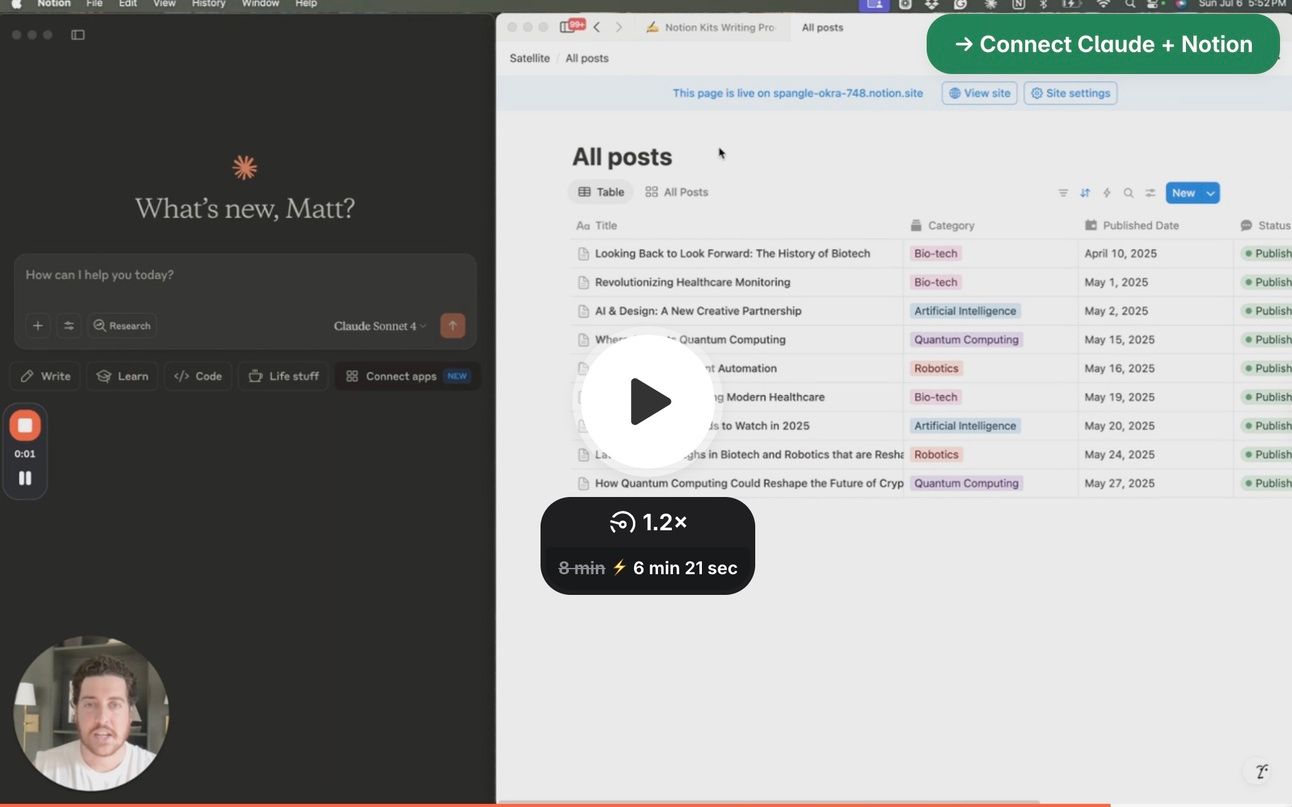Screen dimensions: 1292x807
Task: Click the Notion N icon in the macOS menu bar
Action: pyautogui.click(x=1018, y=4)
